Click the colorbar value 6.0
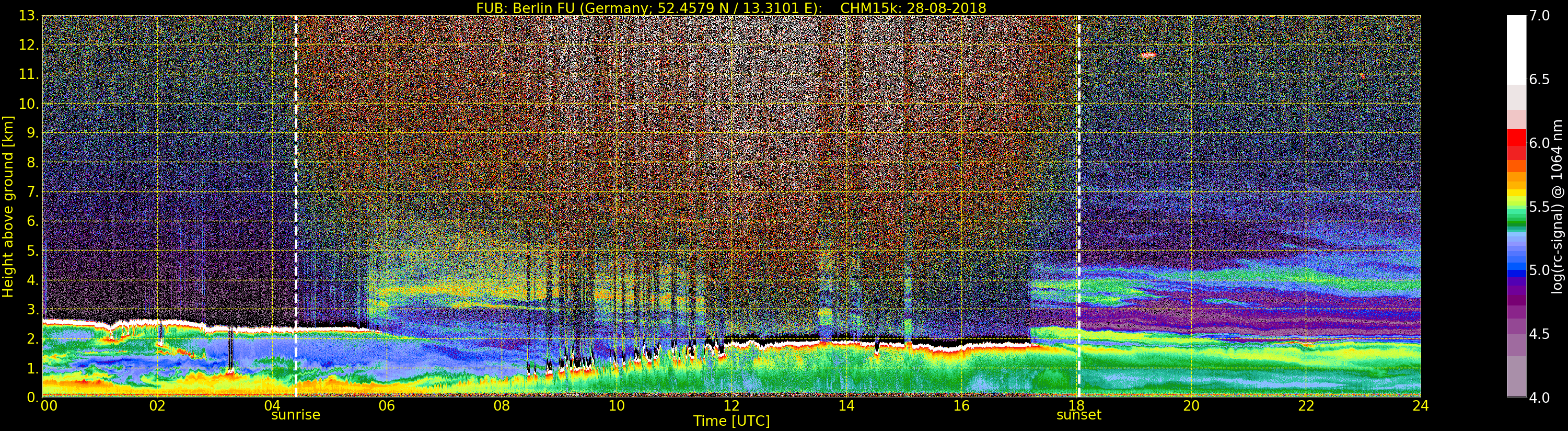Viewport: 1568px width, 431px height. [1539, 143]
